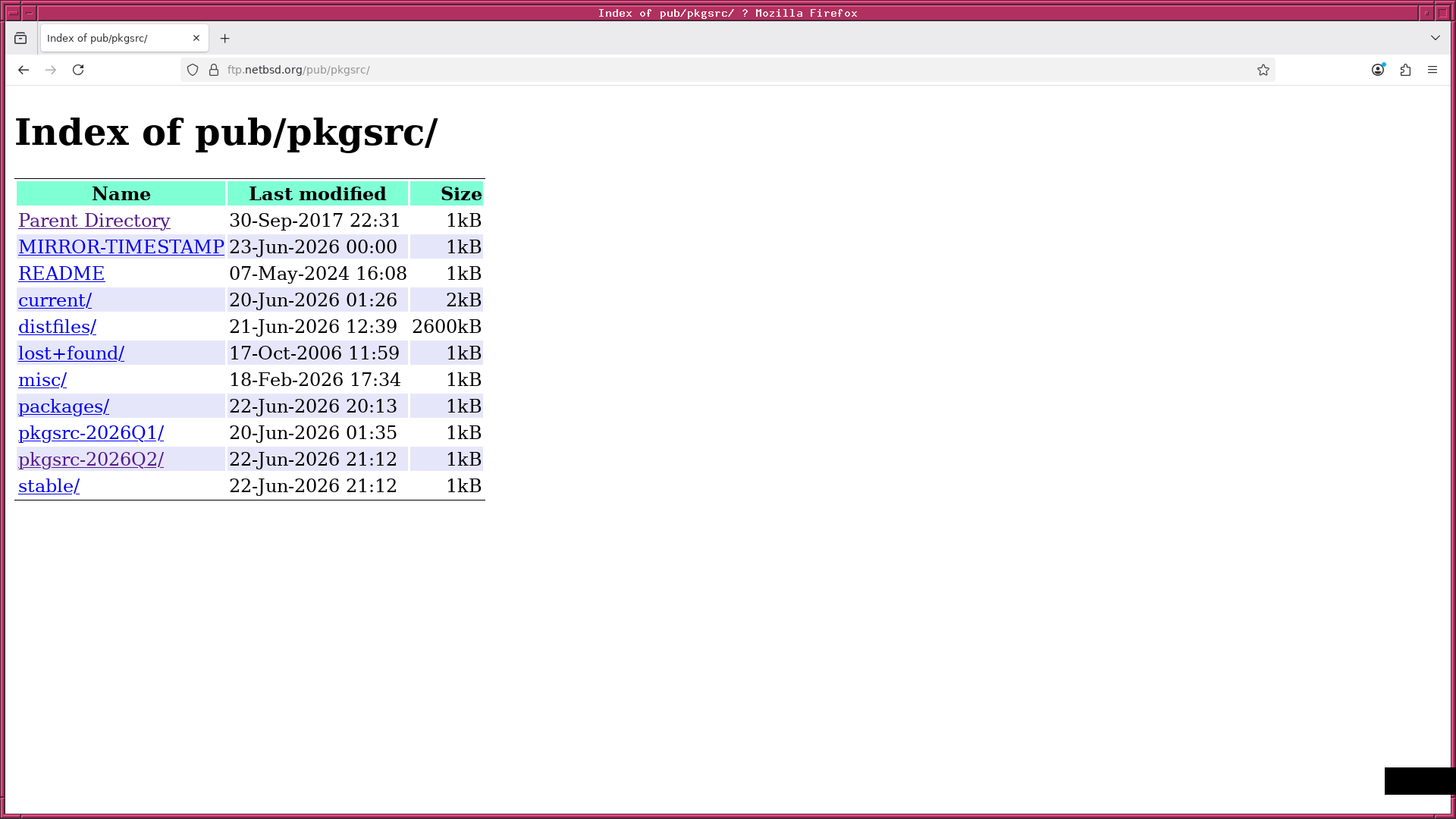Click the site security padlock icon
1456x819 pixels.
(x=214, y=70)
